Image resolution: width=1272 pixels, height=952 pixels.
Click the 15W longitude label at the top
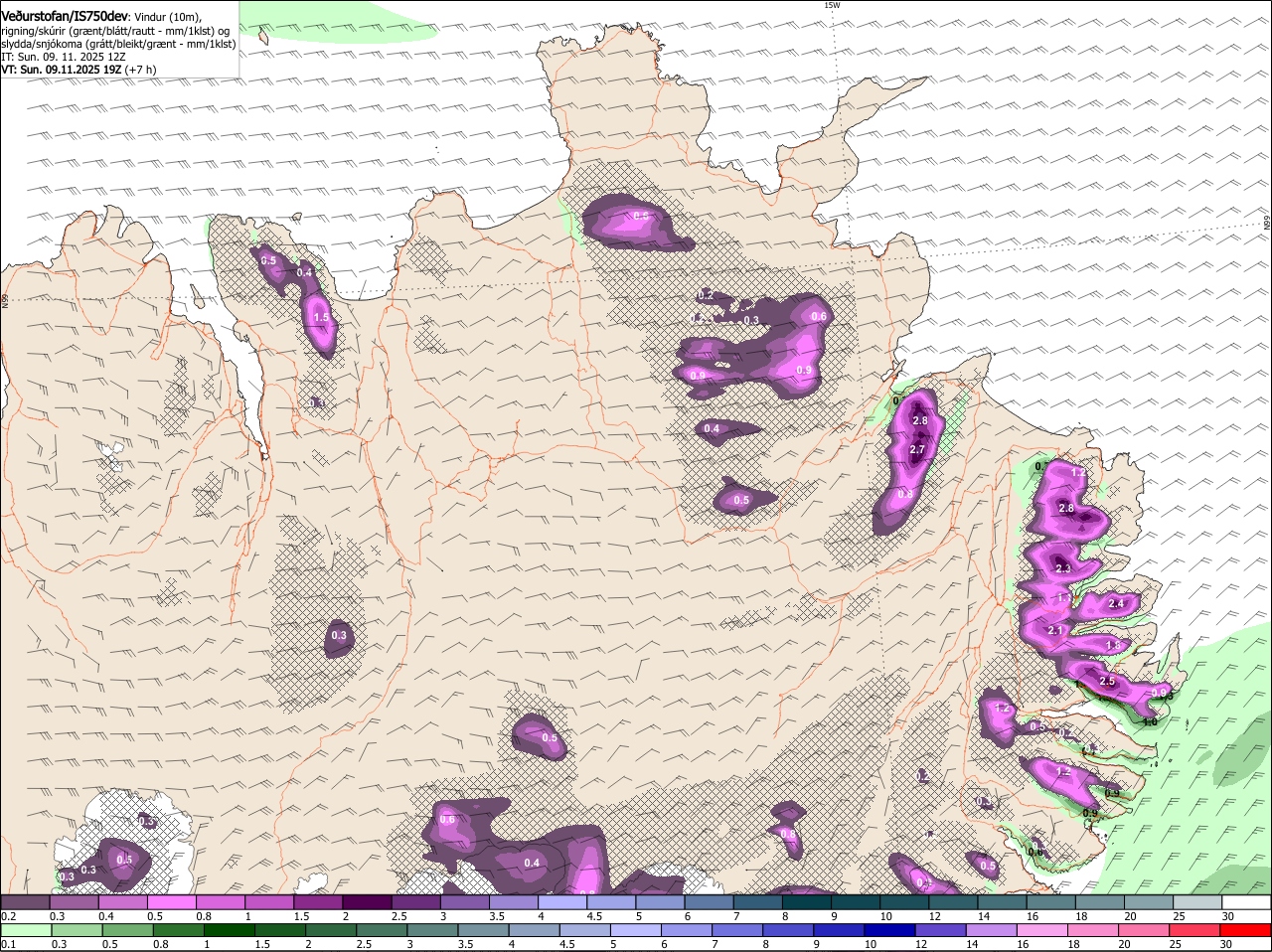click(x=832, y=5)
